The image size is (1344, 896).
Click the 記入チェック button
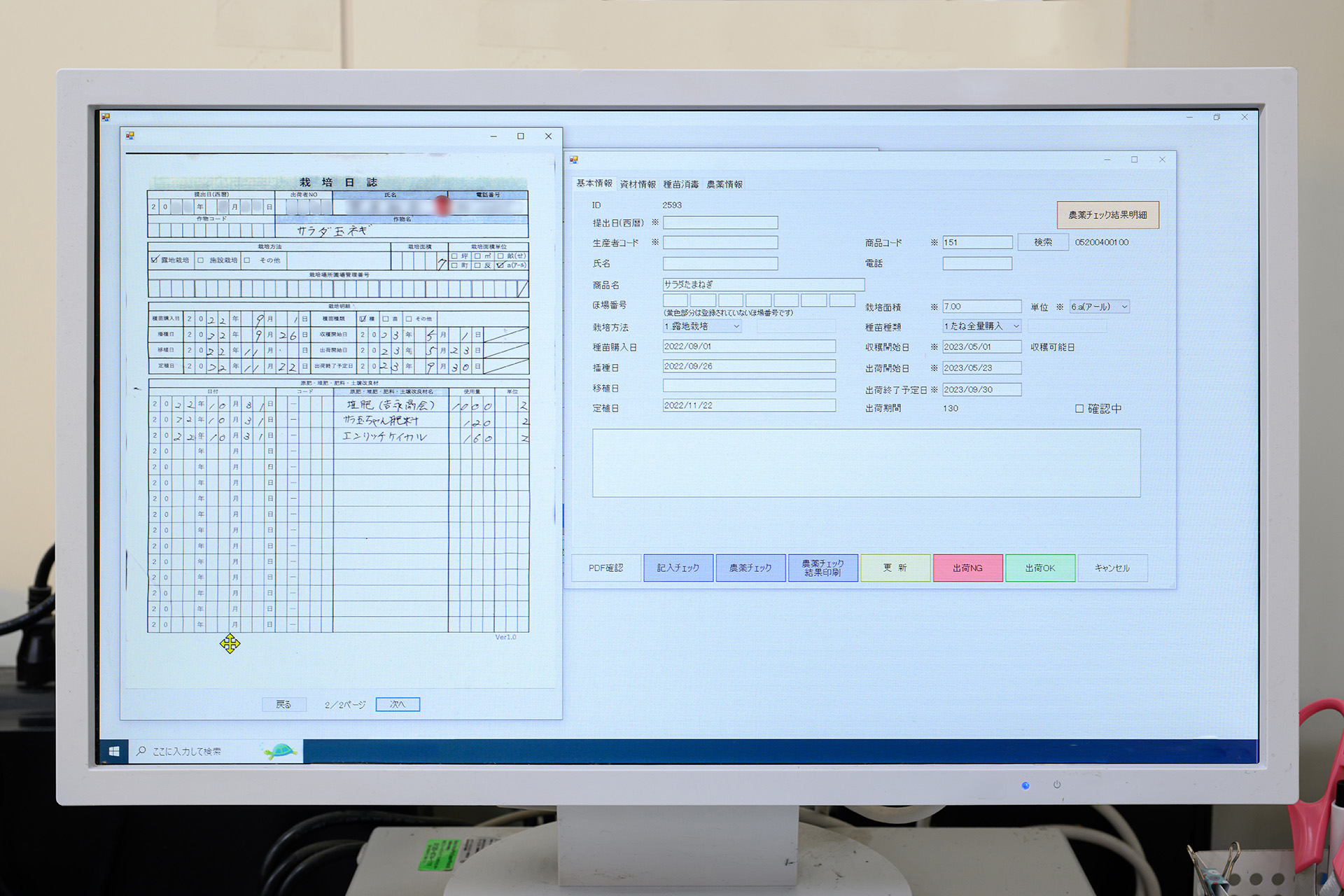[678, 568]
